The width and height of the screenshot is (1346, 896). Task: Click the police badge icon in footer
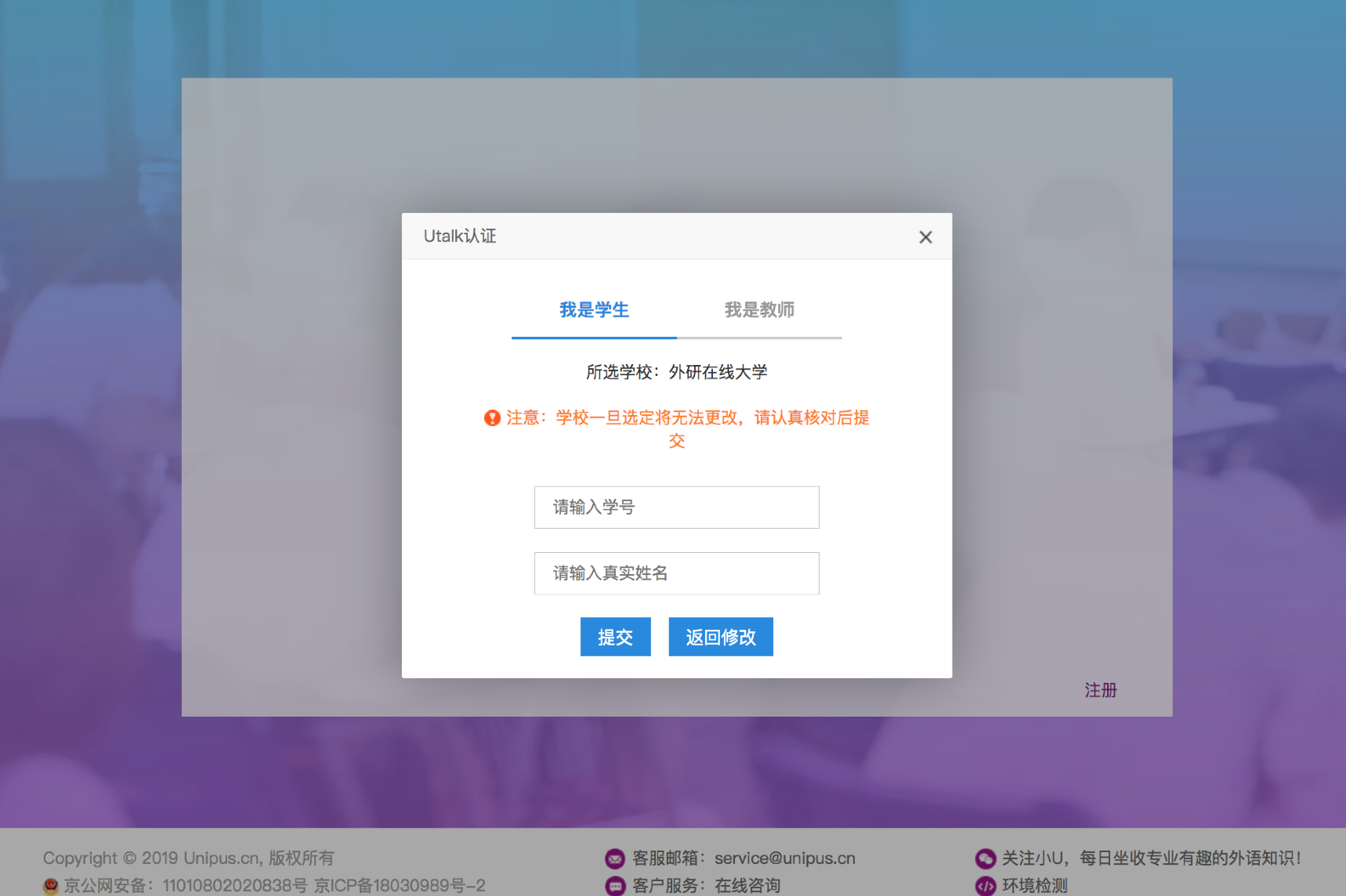51,886
